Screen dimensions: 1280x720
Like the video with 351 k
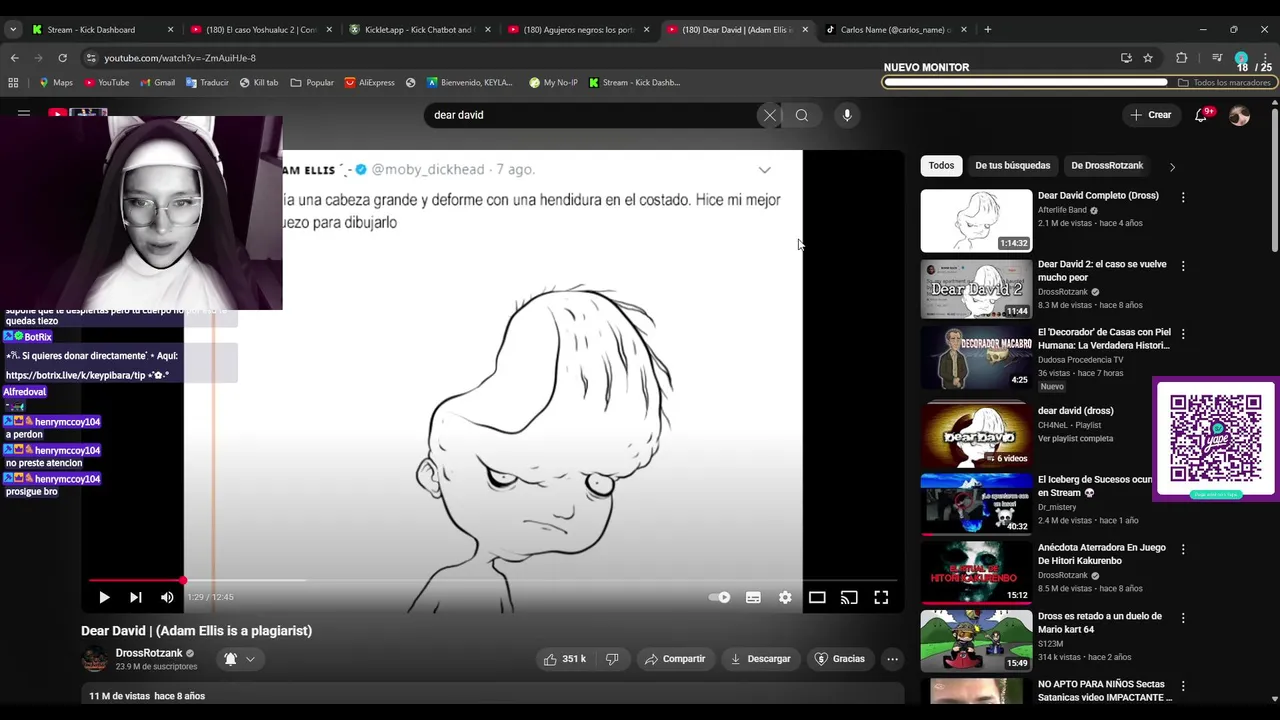click(x=564, y=659)
